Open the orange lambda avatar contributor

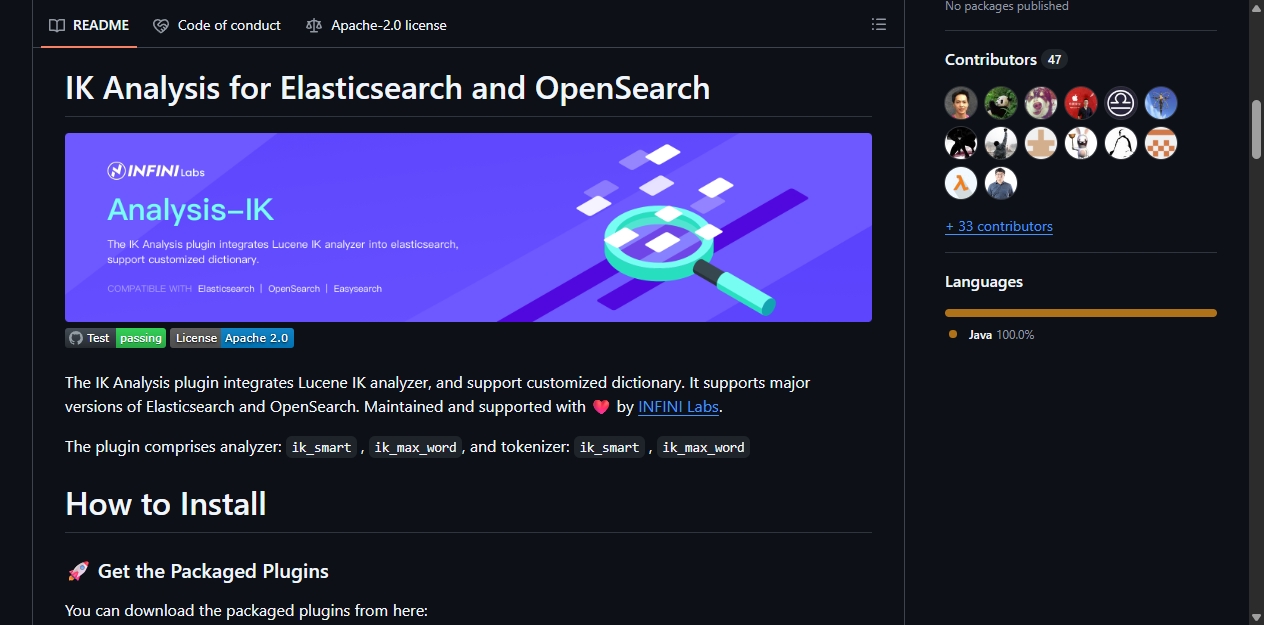point(961,183)
